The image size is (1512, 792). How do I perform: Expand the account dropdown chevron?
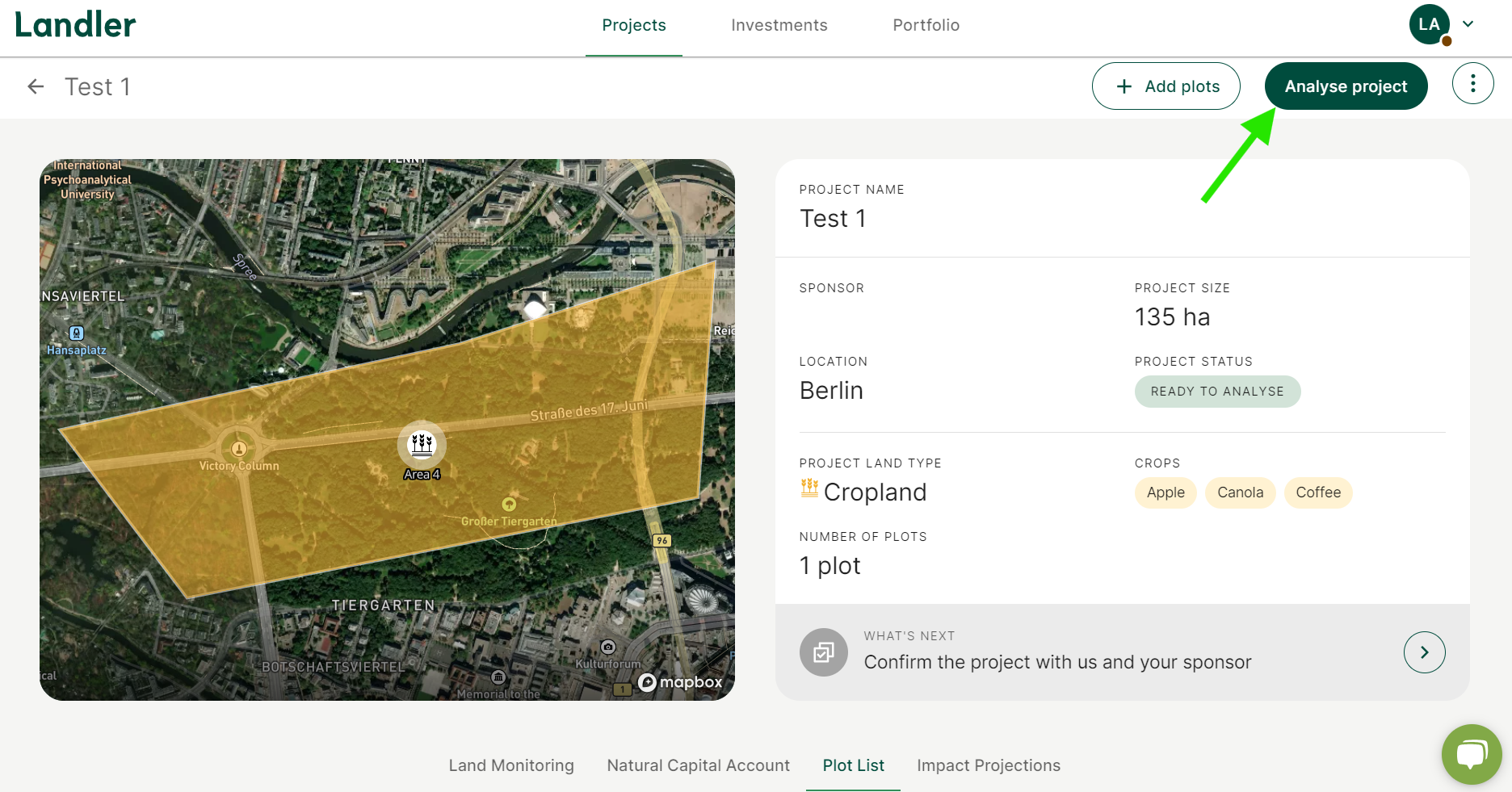pos(1468,24)
